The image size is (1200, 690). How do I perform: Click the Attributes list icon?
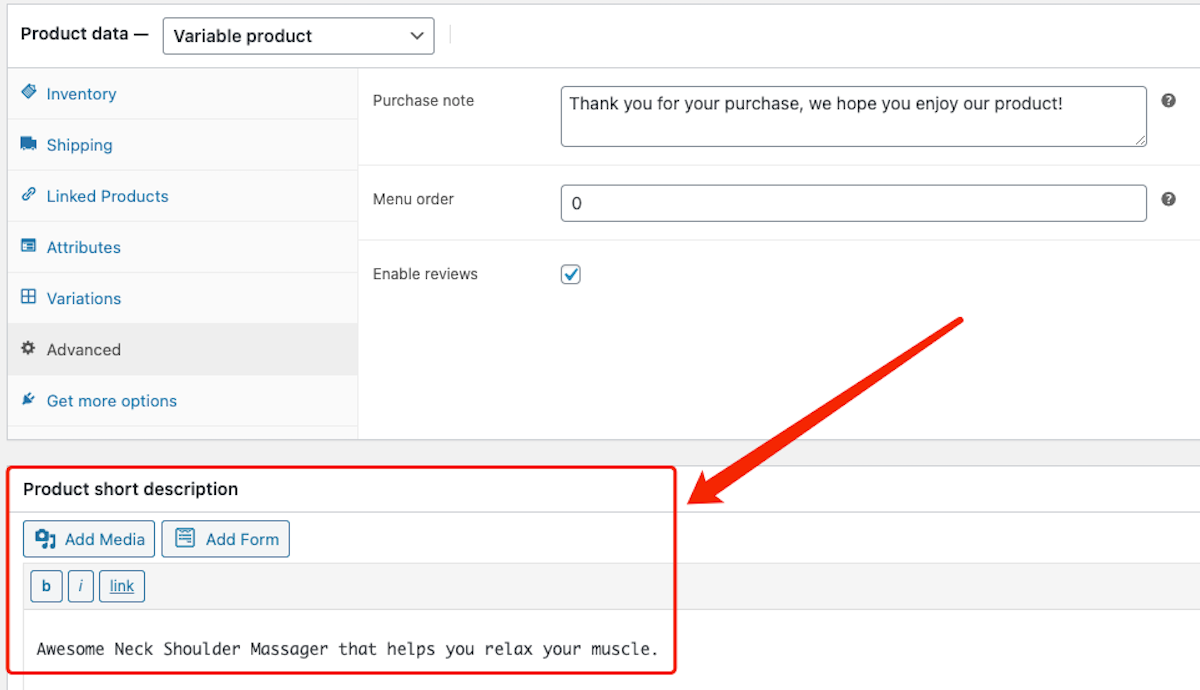pyautogui.click(x=28, y=246)
